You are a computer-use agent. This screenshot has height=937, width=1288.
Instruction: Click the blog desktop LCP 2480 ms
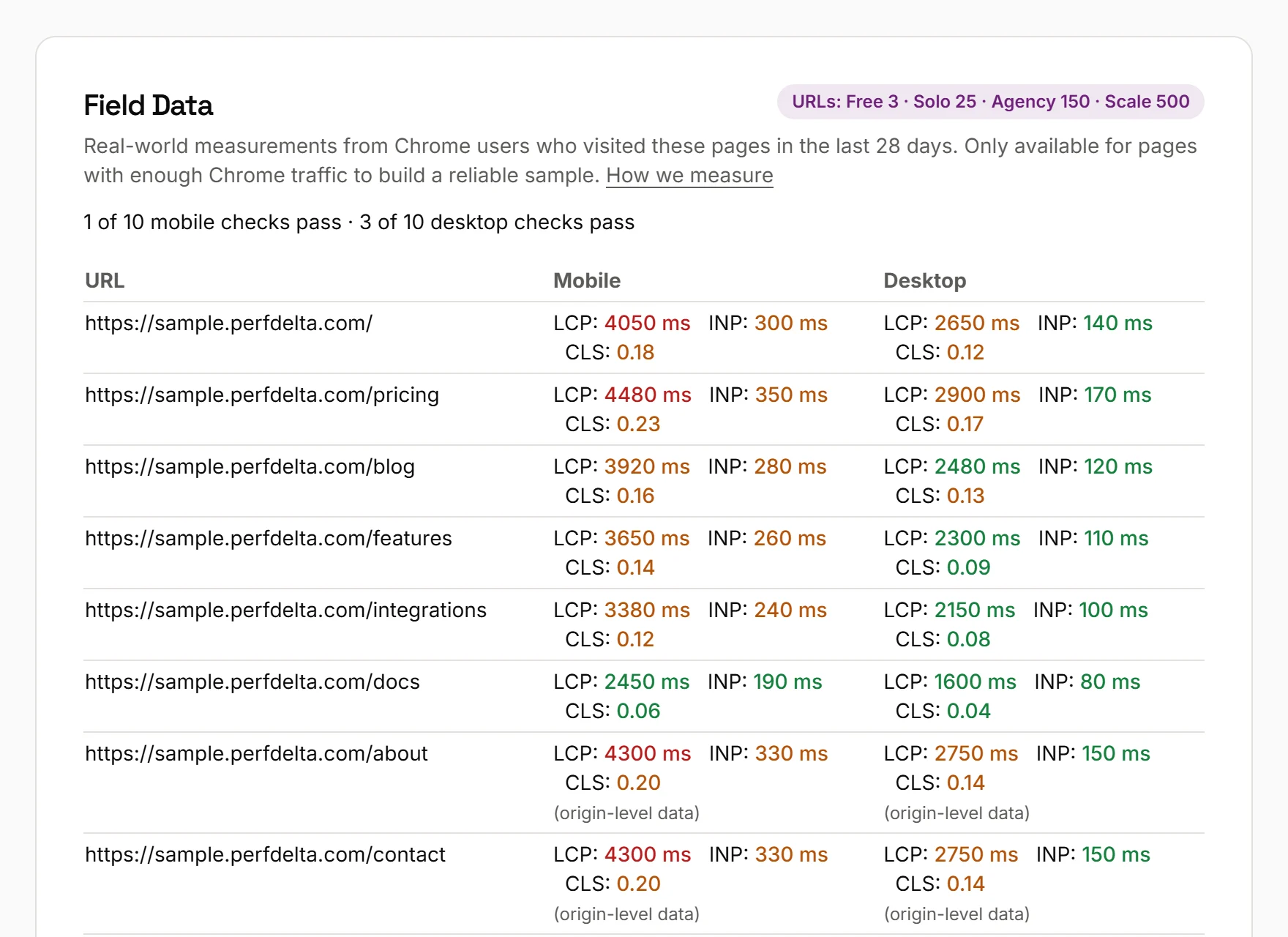click(x=978, y=467)
